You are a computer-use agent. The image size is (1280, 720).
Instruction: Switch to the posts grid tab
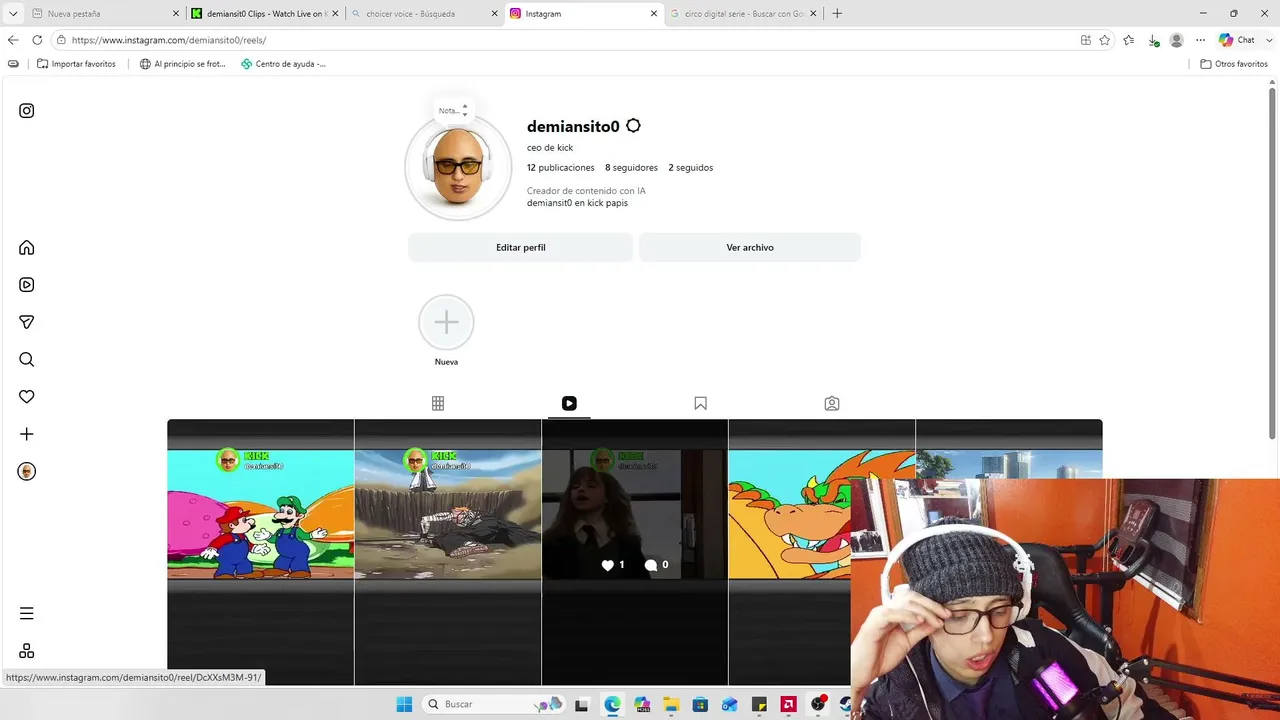pos(438,404)
